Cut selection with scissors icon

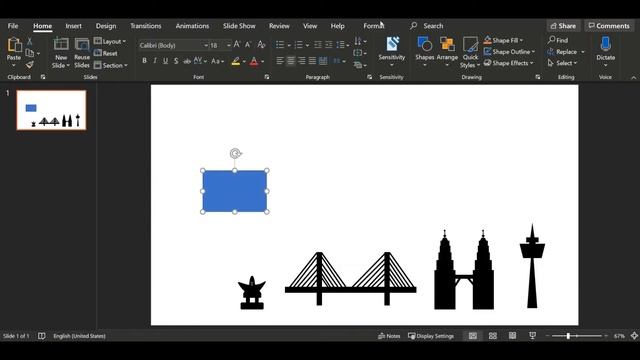(29, 41)
